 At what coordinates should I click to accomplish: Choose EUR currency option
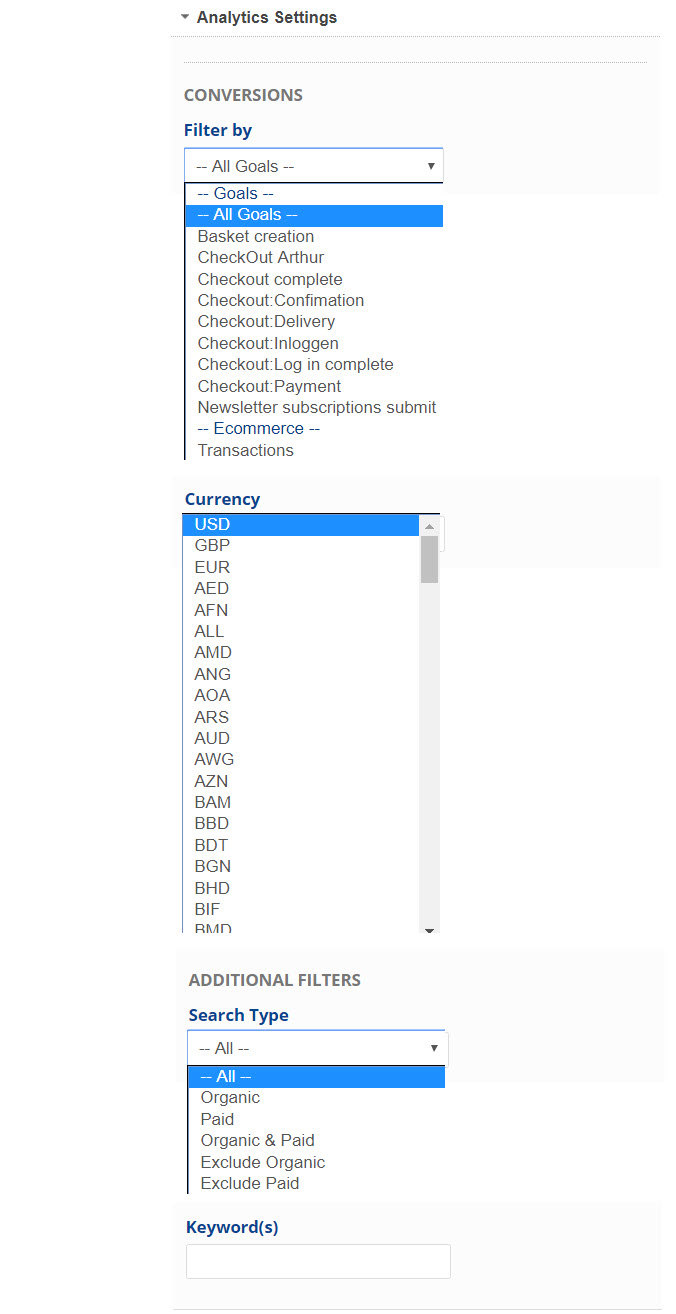point(212,567)
